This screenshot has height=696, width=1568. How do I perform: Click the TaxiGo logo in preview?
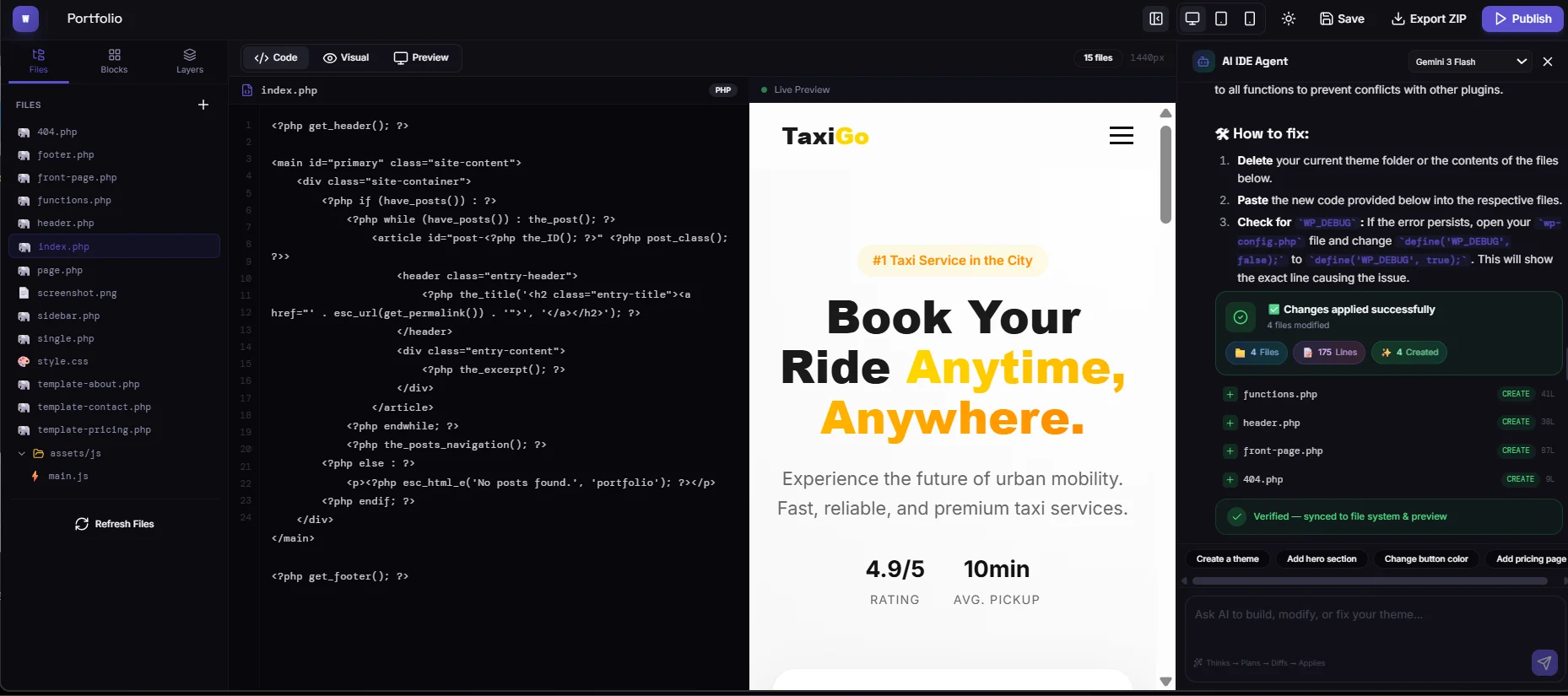tap(825, 137)
